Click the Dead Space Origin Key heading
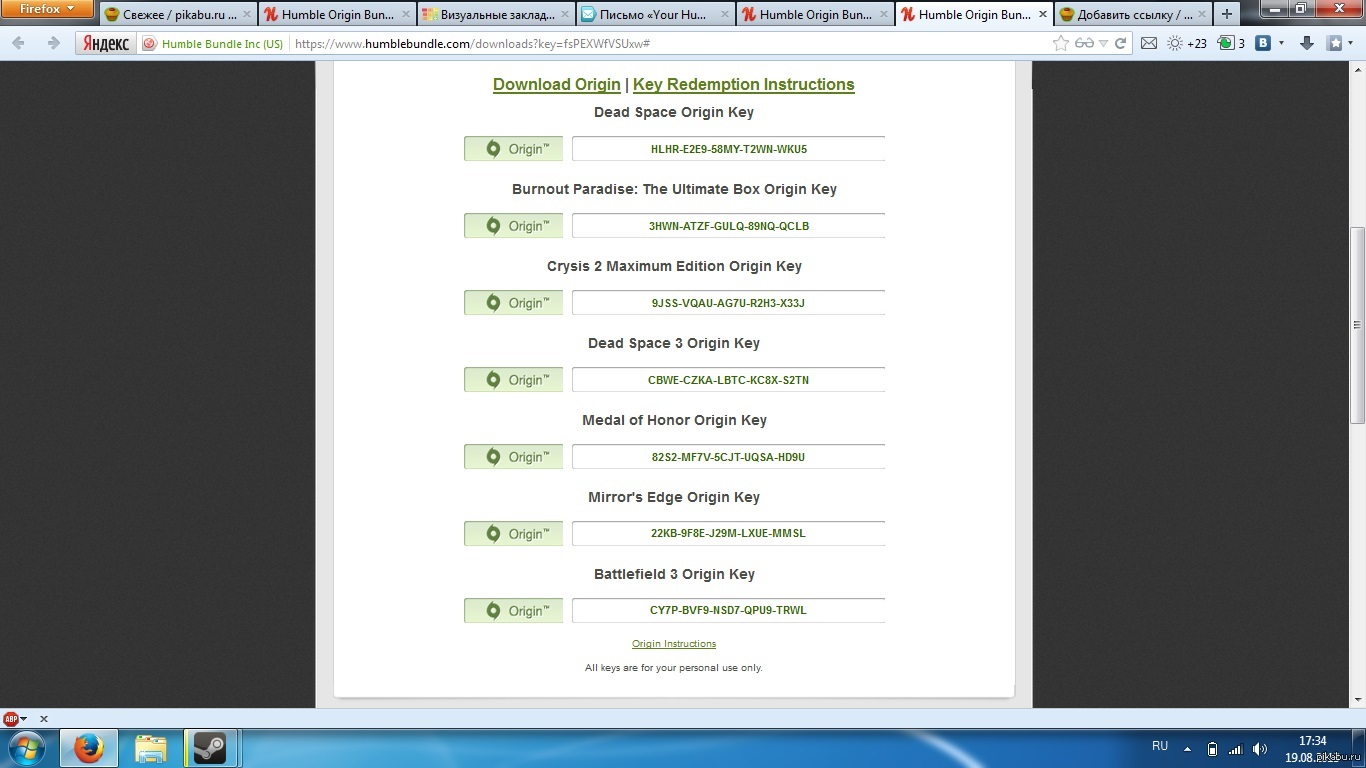The image size is (1366, 768). [x=674, y=112]
